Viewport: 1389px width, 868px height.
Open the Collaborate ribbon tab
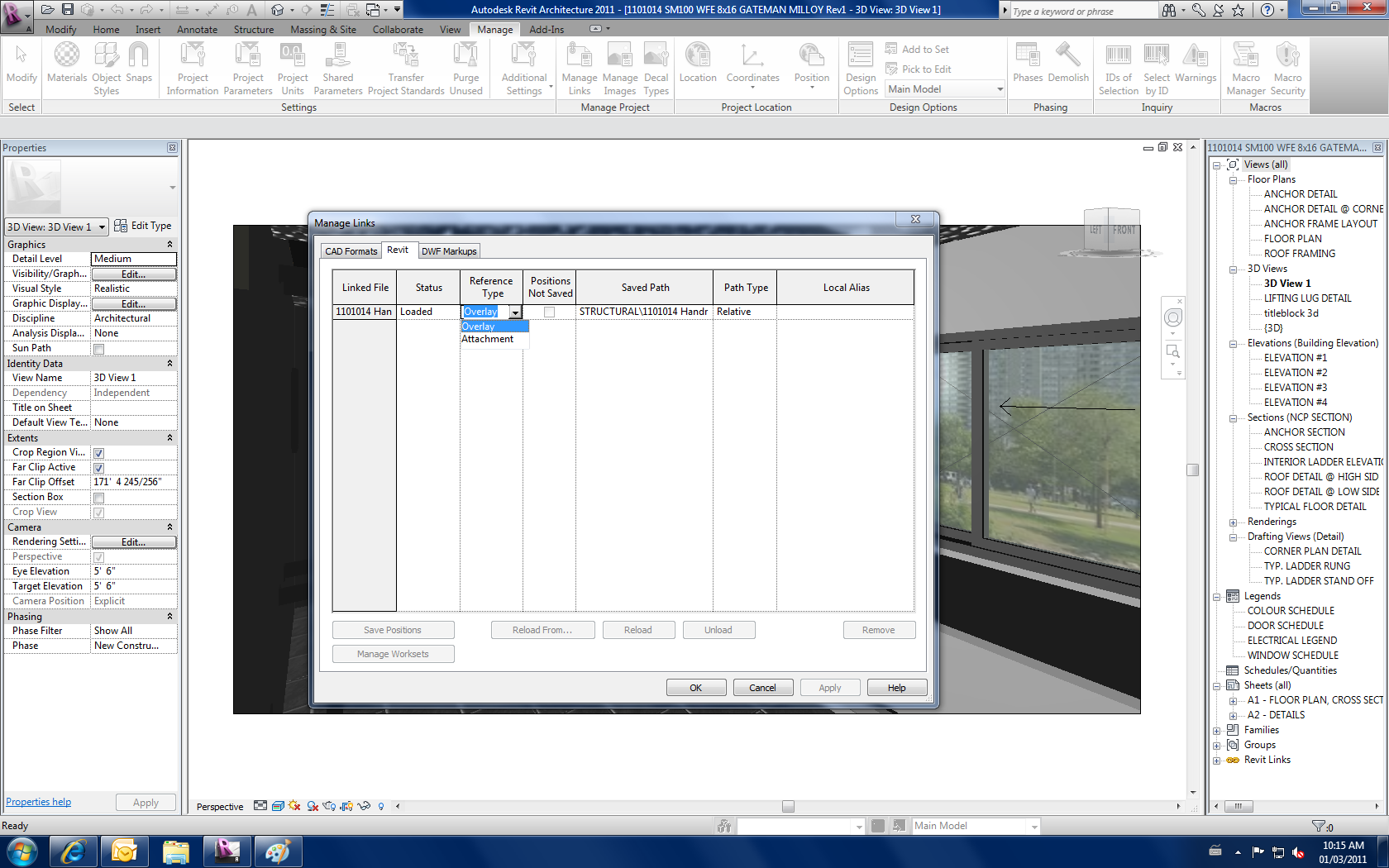(x=398, y=30)
